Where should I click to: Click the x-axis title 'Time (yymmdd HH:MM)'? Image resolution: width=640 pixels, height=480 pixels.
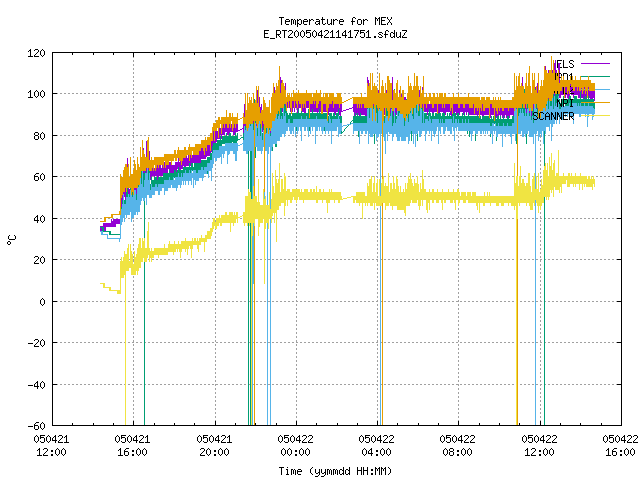336,471
